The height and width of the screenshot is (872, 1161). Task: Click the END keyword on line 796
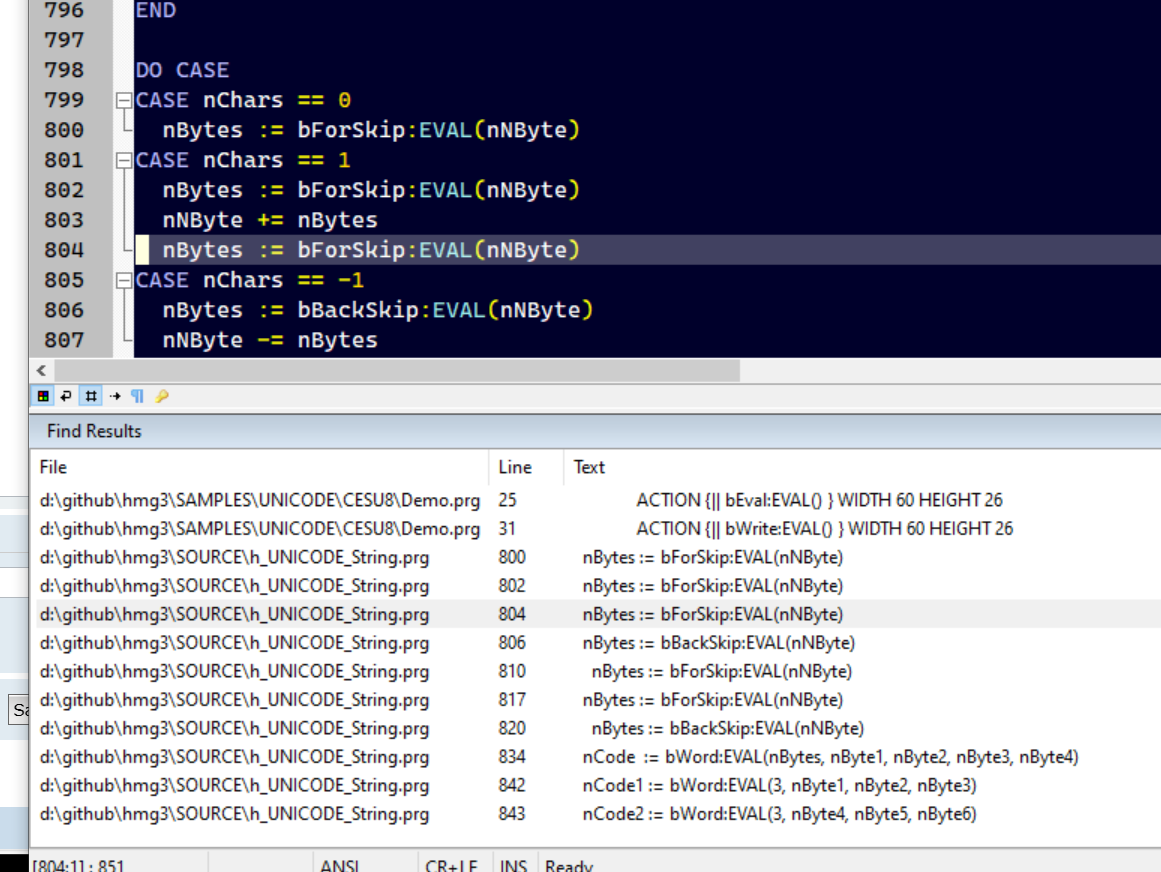coord(155,10)
